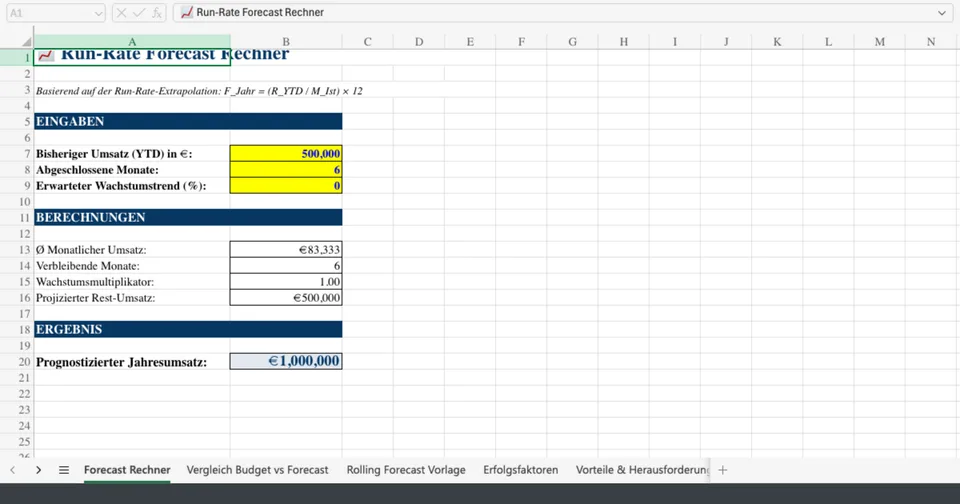Select result cell €1,000,000
This screenshot has height=504, width=960.
tap(286, 361)
